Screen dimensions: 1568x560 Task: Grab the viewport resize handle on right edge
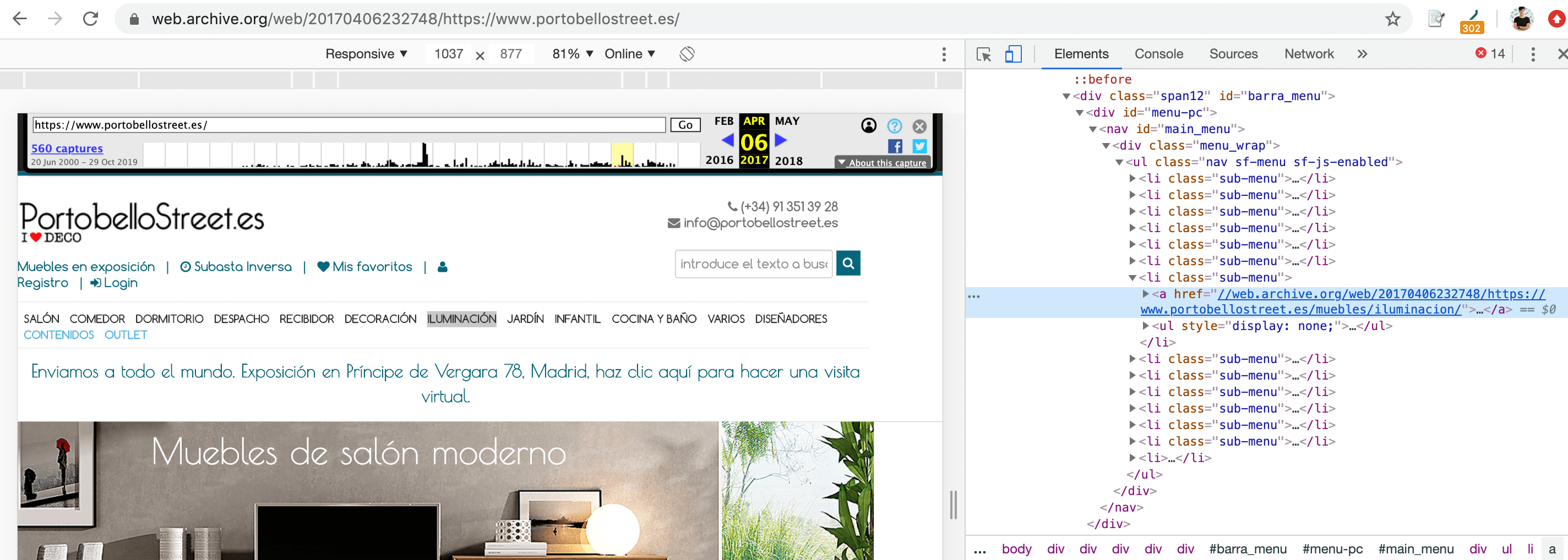953,504
